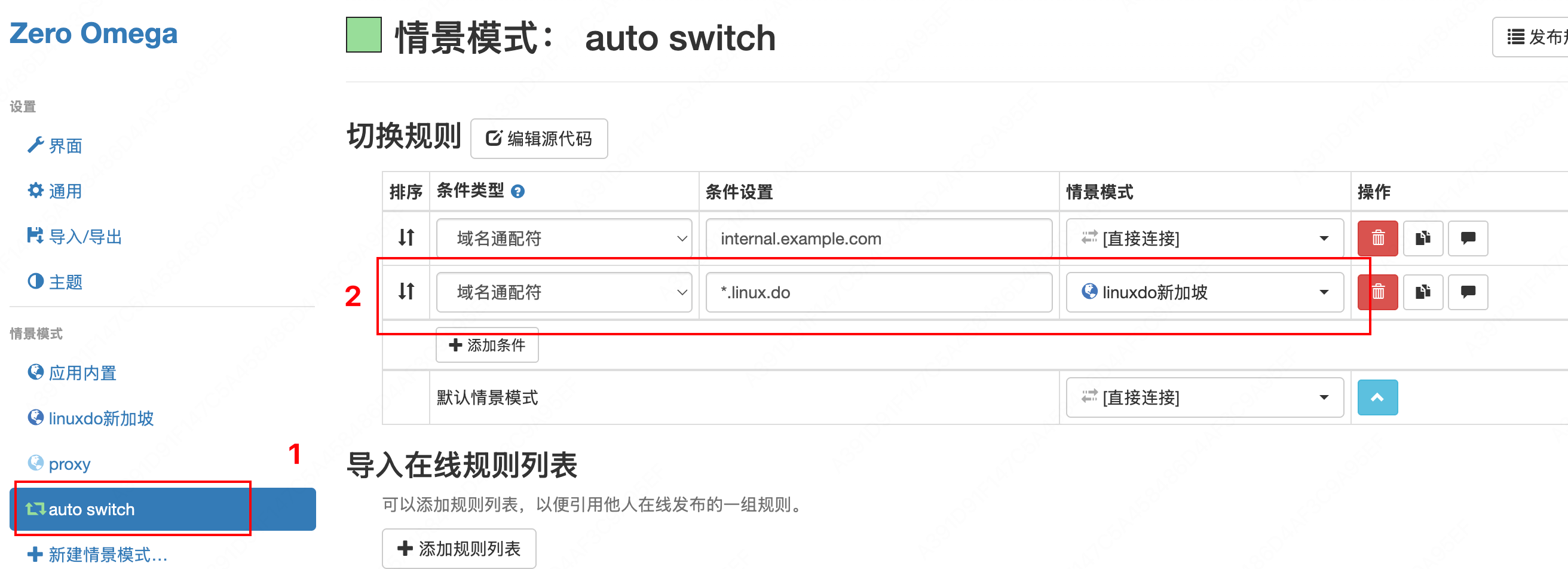Open profile dropdown showing linuxdo新加坡
The height and width of the screenshot is (569, 1568).
tap(1205, 292)
